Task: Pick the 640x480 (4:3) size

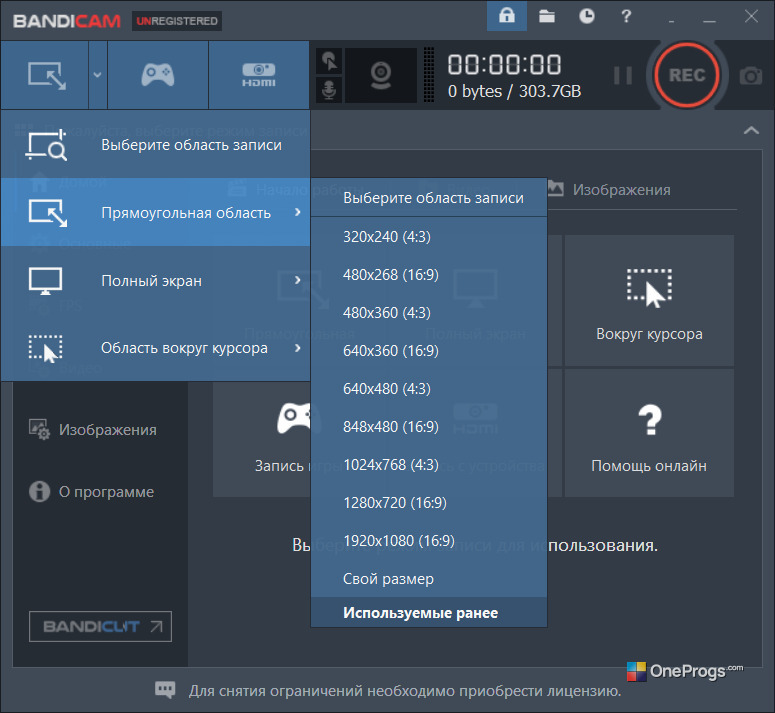Action: [429, 389]
